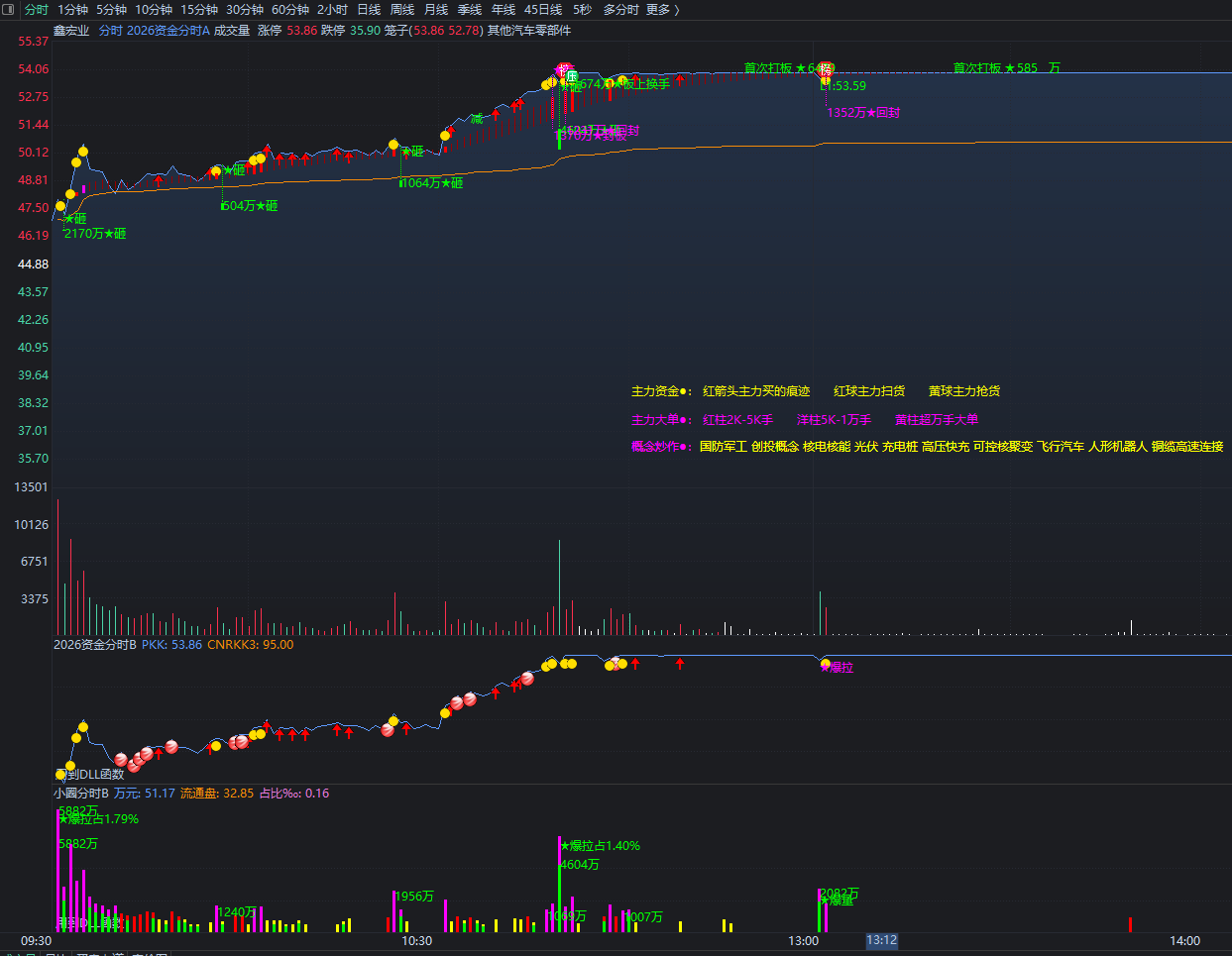Open the 月线 monthly chart
Viewport: 1232px width, 956px height.
tap(436, 10)
